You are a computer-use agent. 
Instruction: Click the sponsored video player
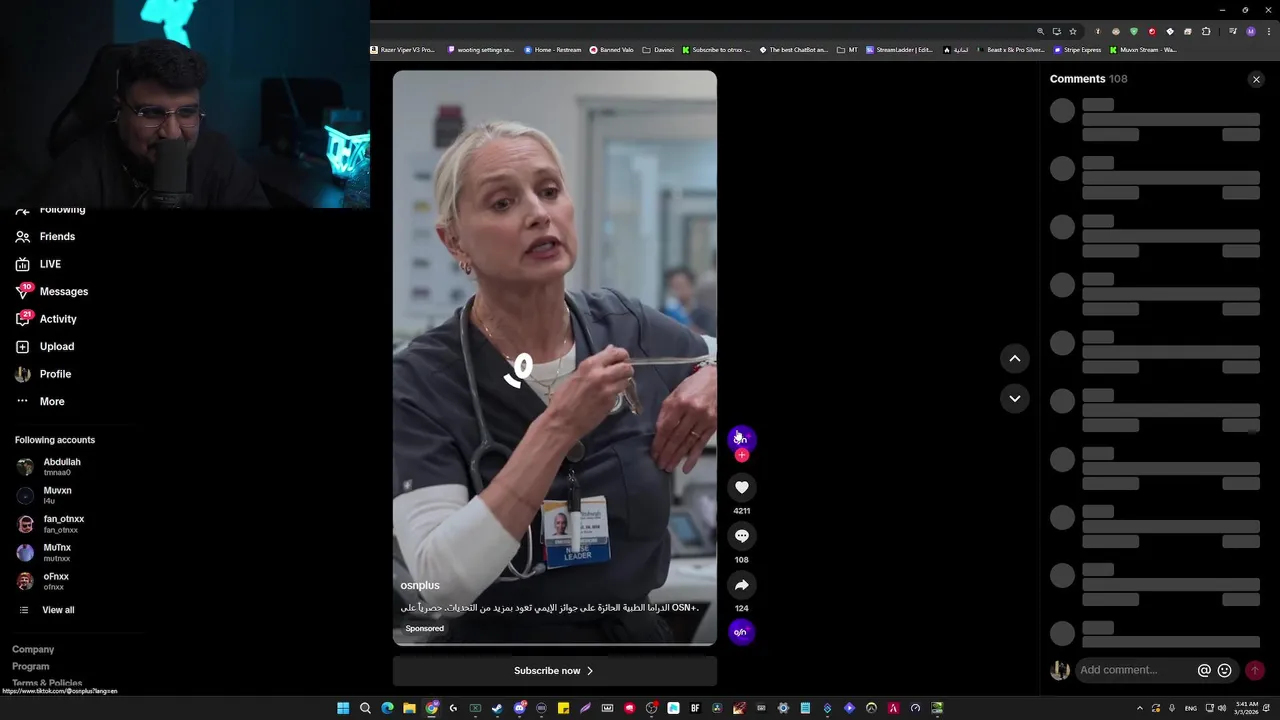tap(554, 357)
